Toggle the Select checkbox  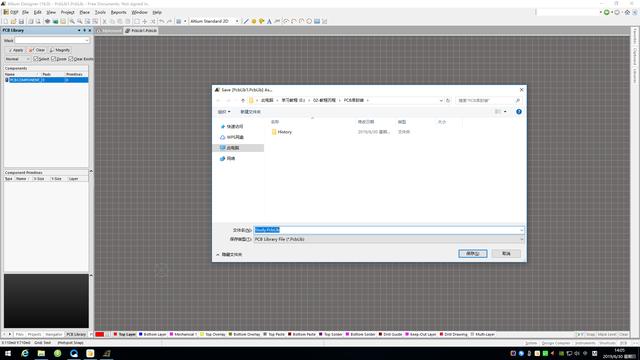(36, 59)
